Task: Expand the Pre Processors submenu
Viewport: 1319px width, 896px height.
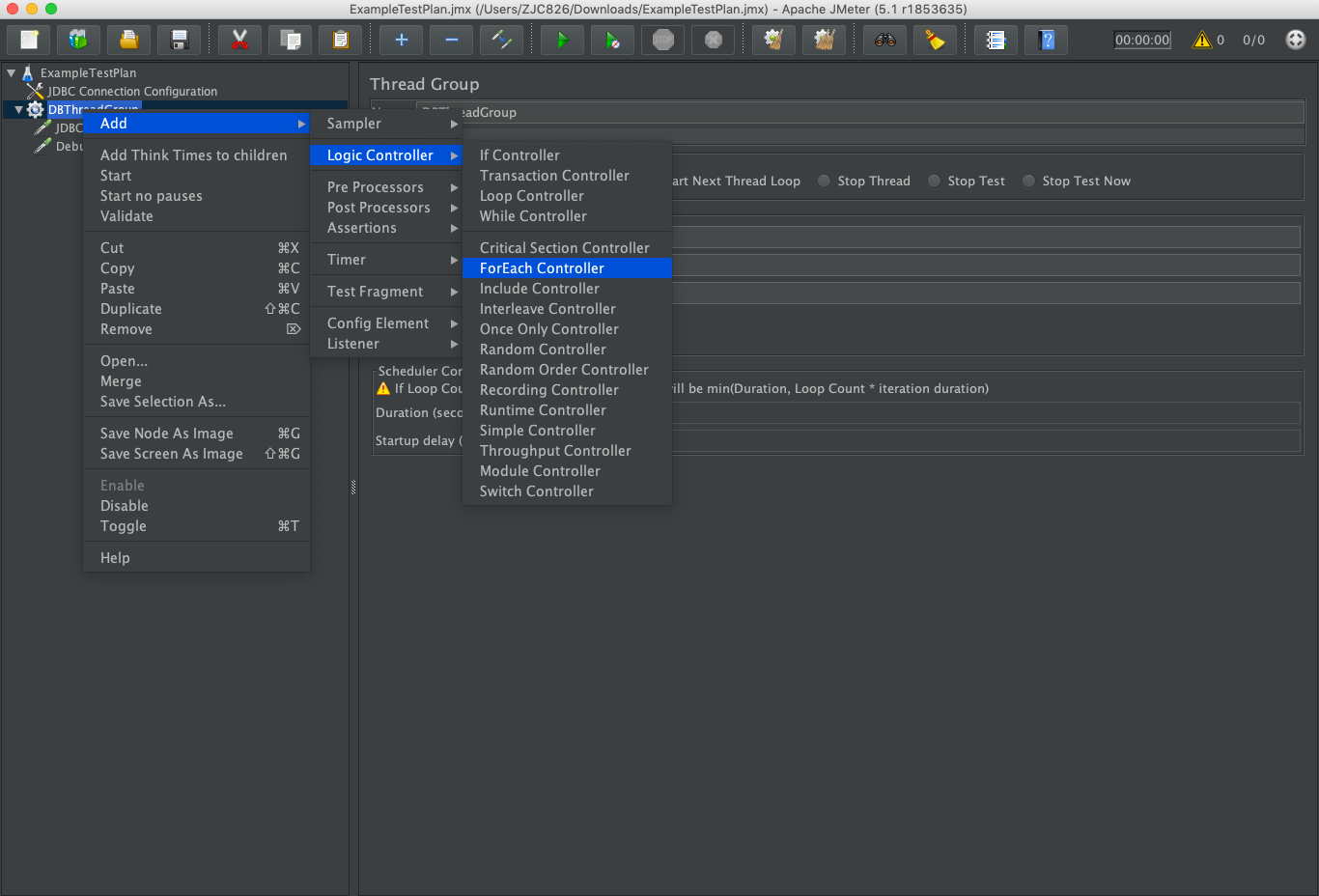Action: 386,187
